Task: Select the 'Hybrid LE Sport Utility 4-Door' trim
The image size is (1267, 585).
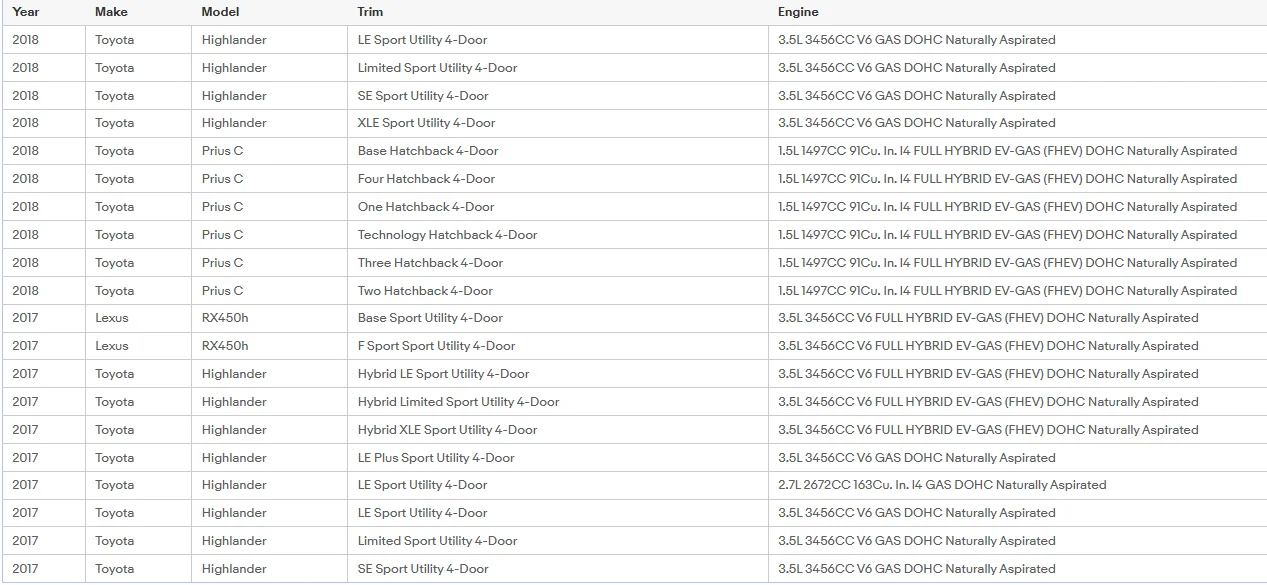Action: [444, 374]
